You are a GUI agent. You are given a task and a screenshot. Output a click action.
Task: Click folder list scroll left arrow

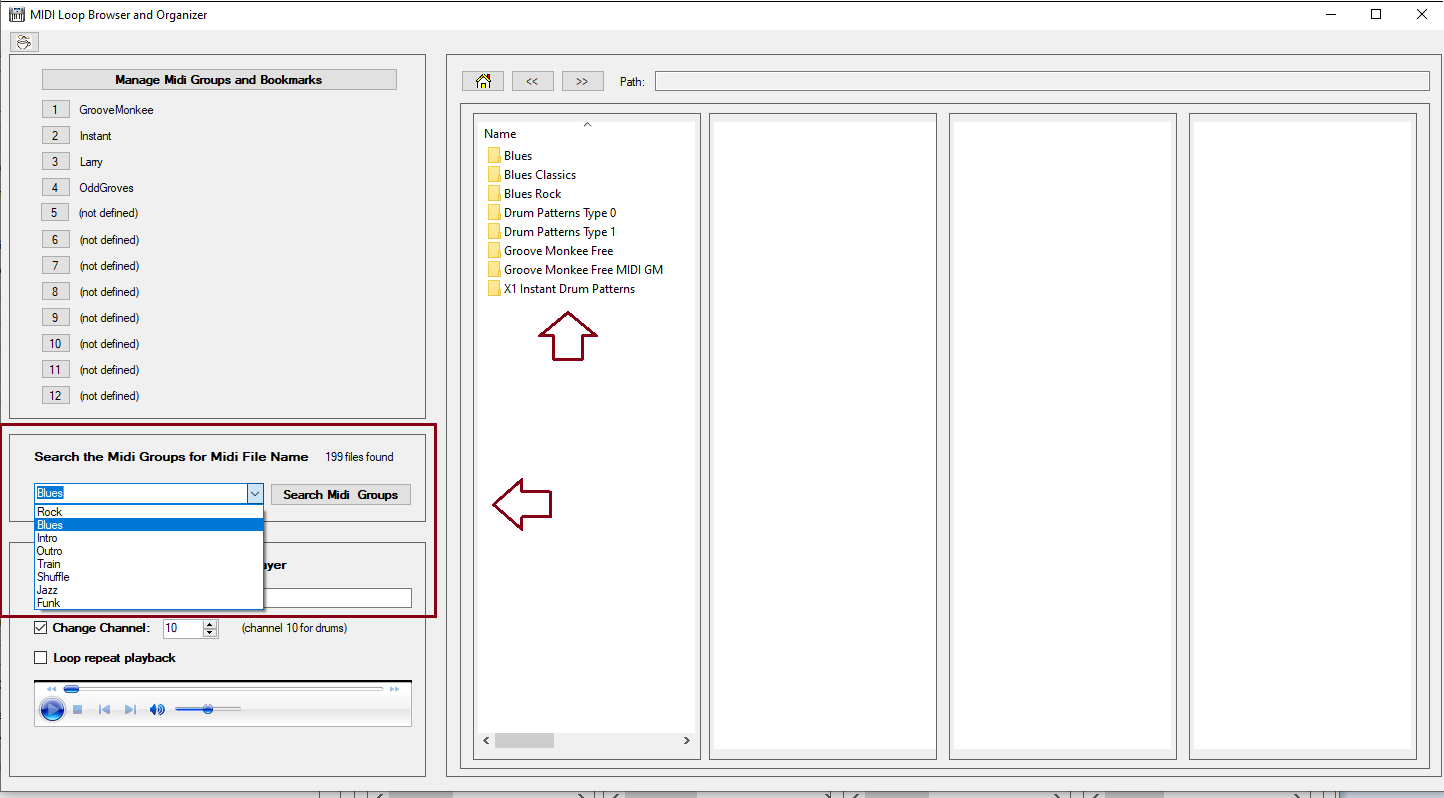pyautogui.click(x=487, y=741)
